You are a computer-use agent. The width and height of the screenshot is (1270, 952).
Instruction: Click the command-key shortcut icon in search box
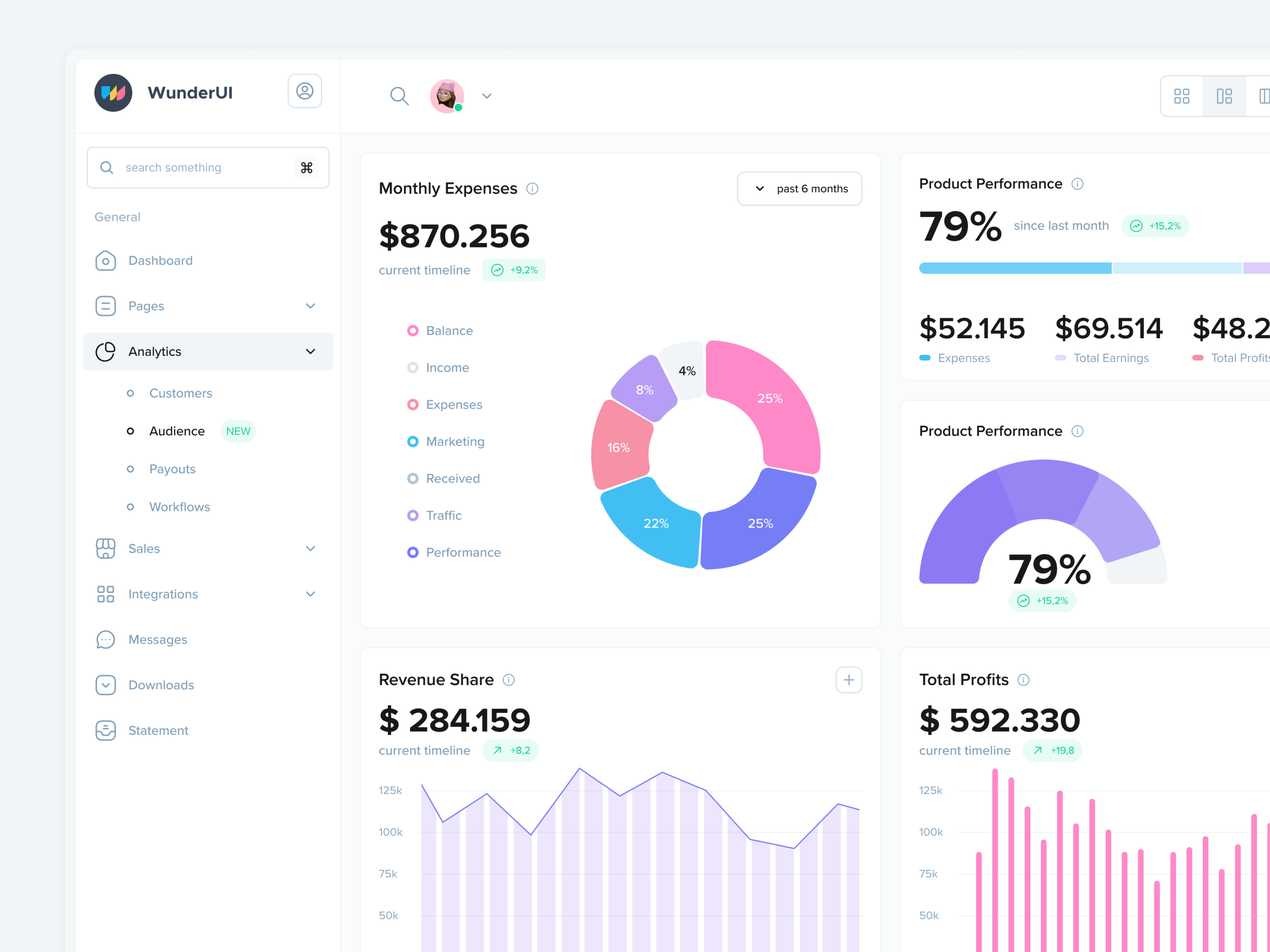[307, 168]
